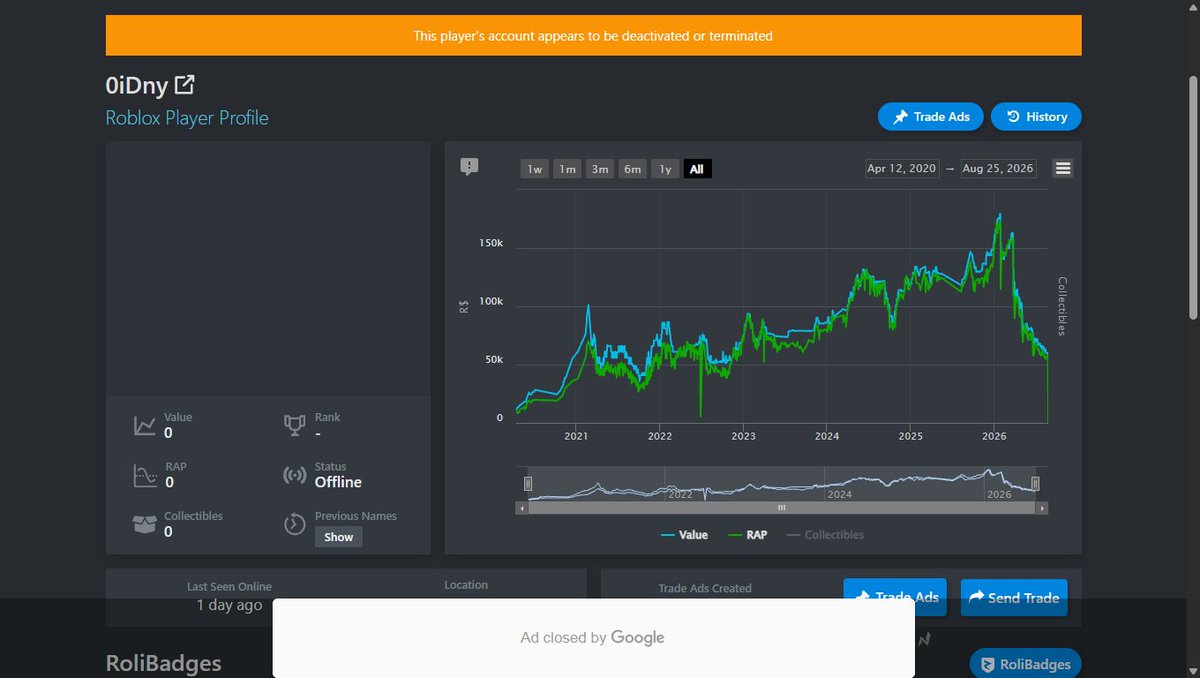Click the Last Seen Online label
Viewport: 1200px width, 678px height.
229,587
